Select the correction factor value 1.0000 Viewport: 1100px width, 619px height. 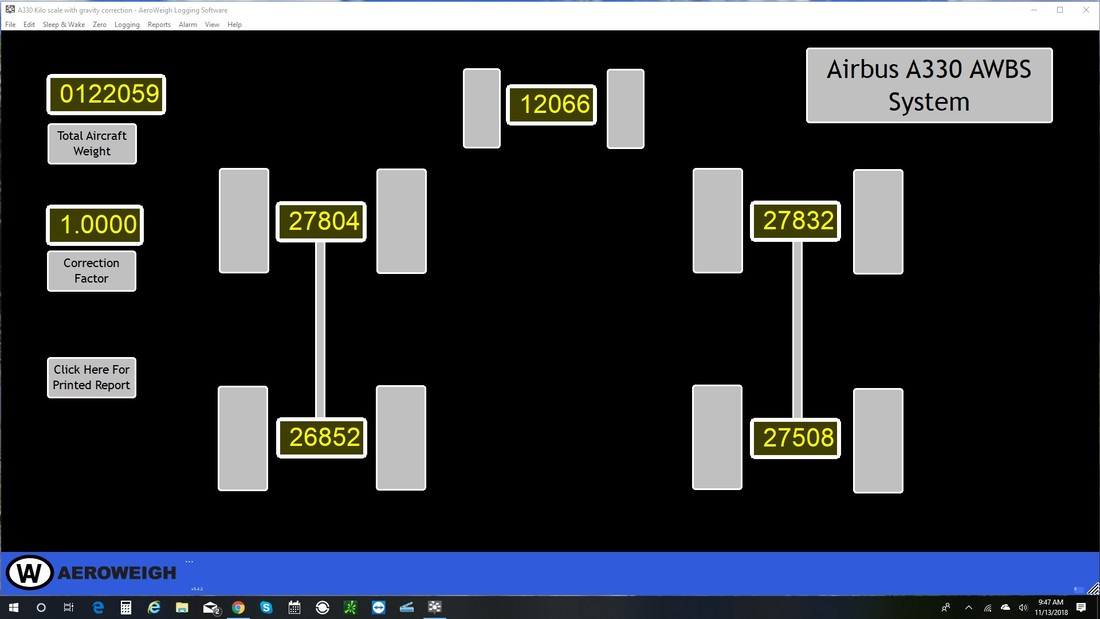pos(95,225)
